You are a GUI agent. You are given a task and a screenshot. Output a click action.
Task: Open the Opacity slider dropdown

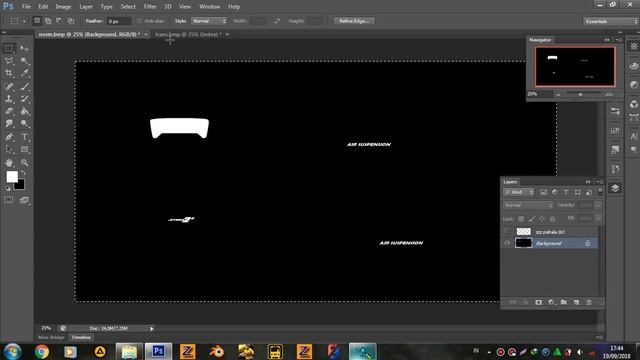coord(598,205)
